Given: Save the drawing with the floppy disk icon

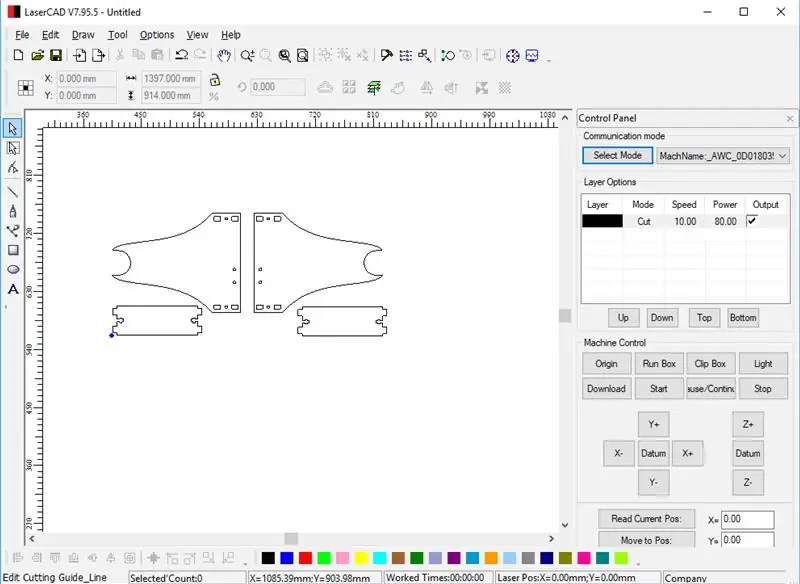Looking at the screenshot, I should coord(56,55).
